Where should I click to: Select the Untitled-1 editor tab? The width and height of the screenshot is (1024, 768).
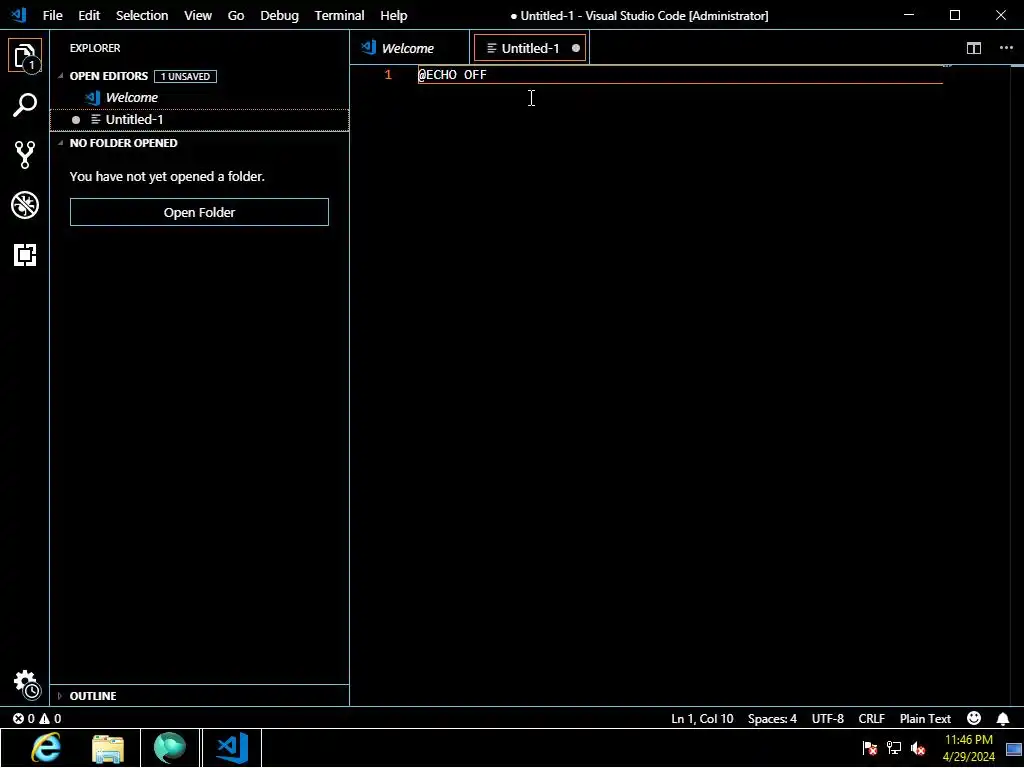530,48
